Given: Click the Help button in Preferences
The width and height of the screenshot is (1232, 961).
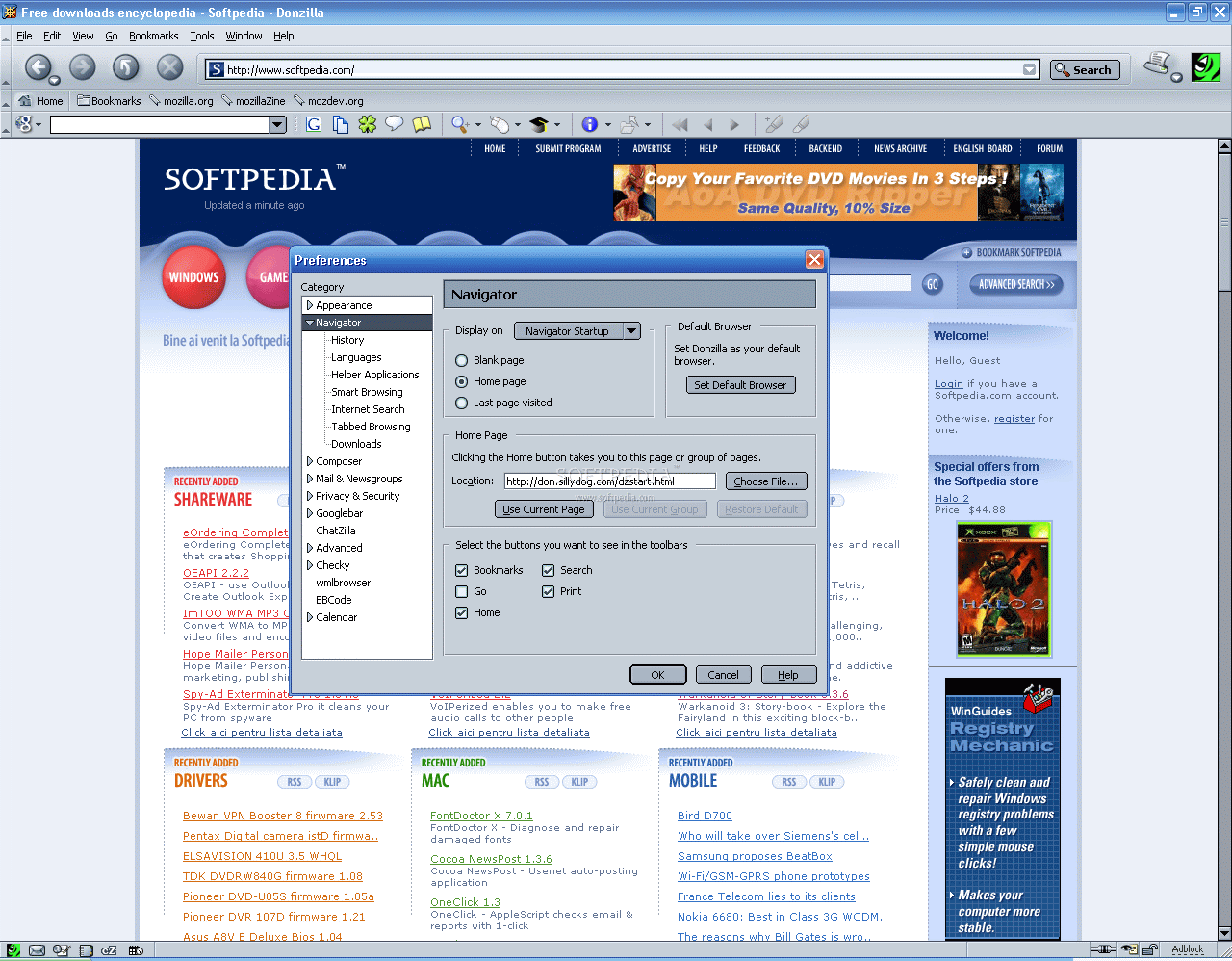Looking at the screenshot, I should 788,675.
